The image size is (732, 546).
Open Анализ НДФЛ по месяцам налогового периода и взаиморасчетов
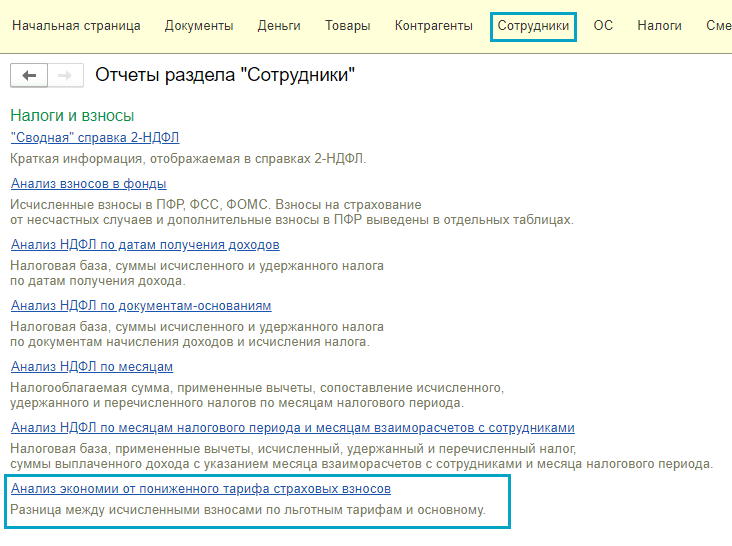point(293,428)
